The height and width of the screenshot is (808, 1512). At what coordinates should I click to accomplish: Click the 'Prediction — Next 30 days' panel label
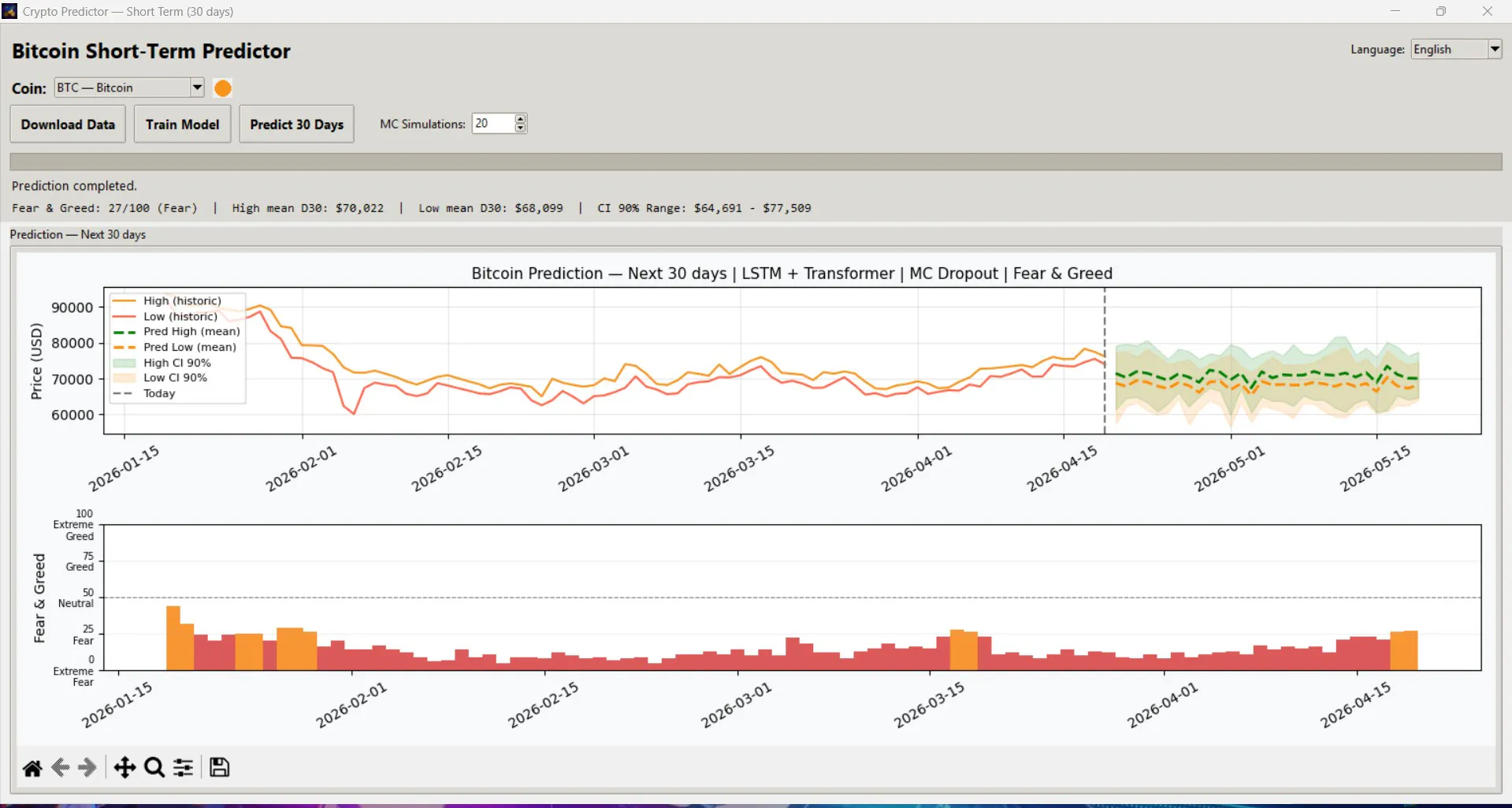(78, 235)
